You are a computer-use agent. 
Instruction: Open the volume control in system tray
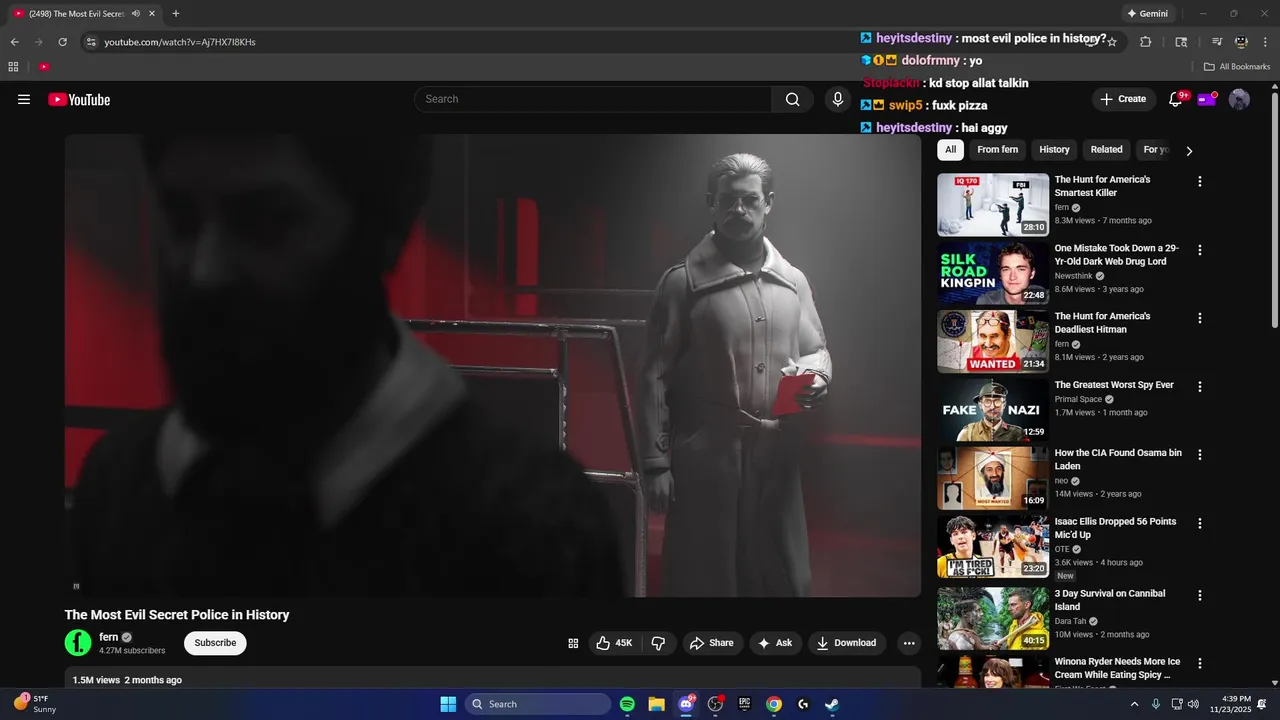coord(1193,704)
